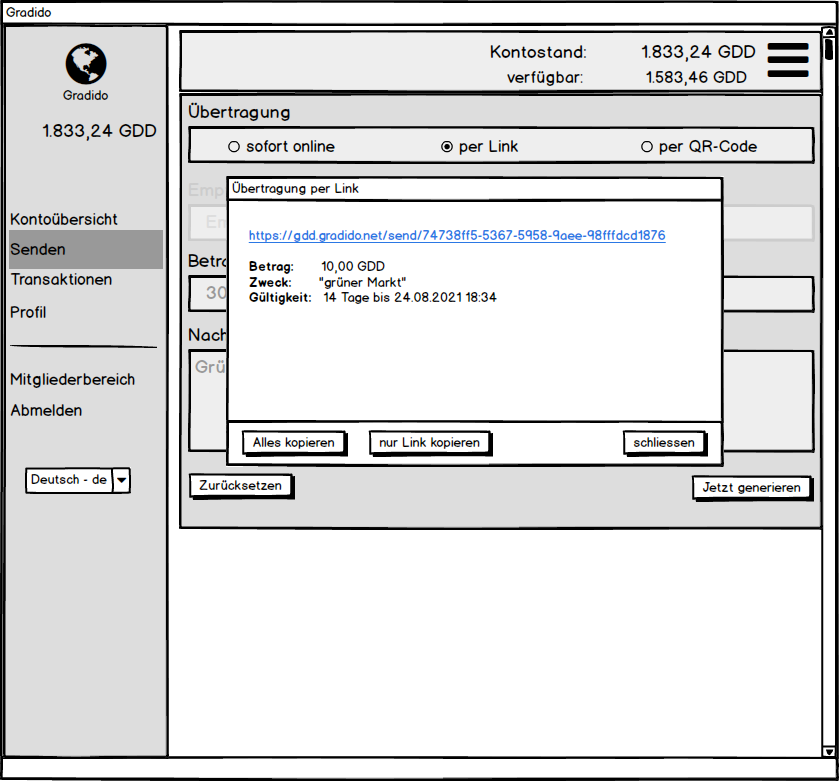Close the dialog with 'schliessen'
Image resolution: width=839 pixels, height=781 pixels.
pyautogui.click(x=663, y=442)
